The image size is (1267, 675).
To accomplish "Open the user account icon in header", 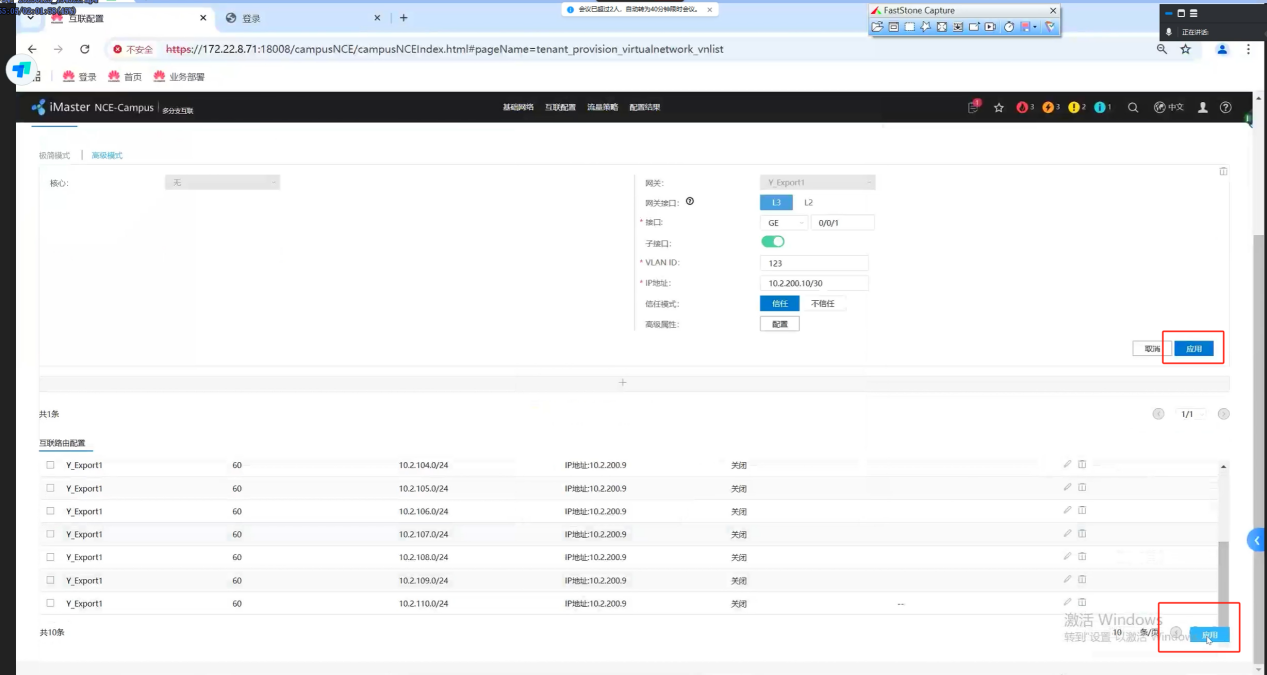I will point(1203,107).
